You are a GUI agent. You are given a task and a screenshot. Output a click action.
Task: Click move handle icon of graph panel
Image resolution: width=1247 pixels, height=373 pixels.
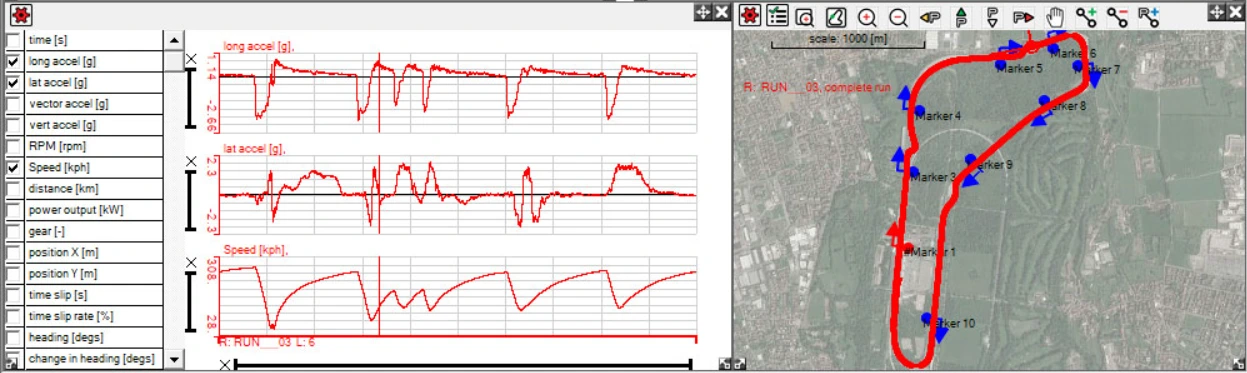click(702, 11)
